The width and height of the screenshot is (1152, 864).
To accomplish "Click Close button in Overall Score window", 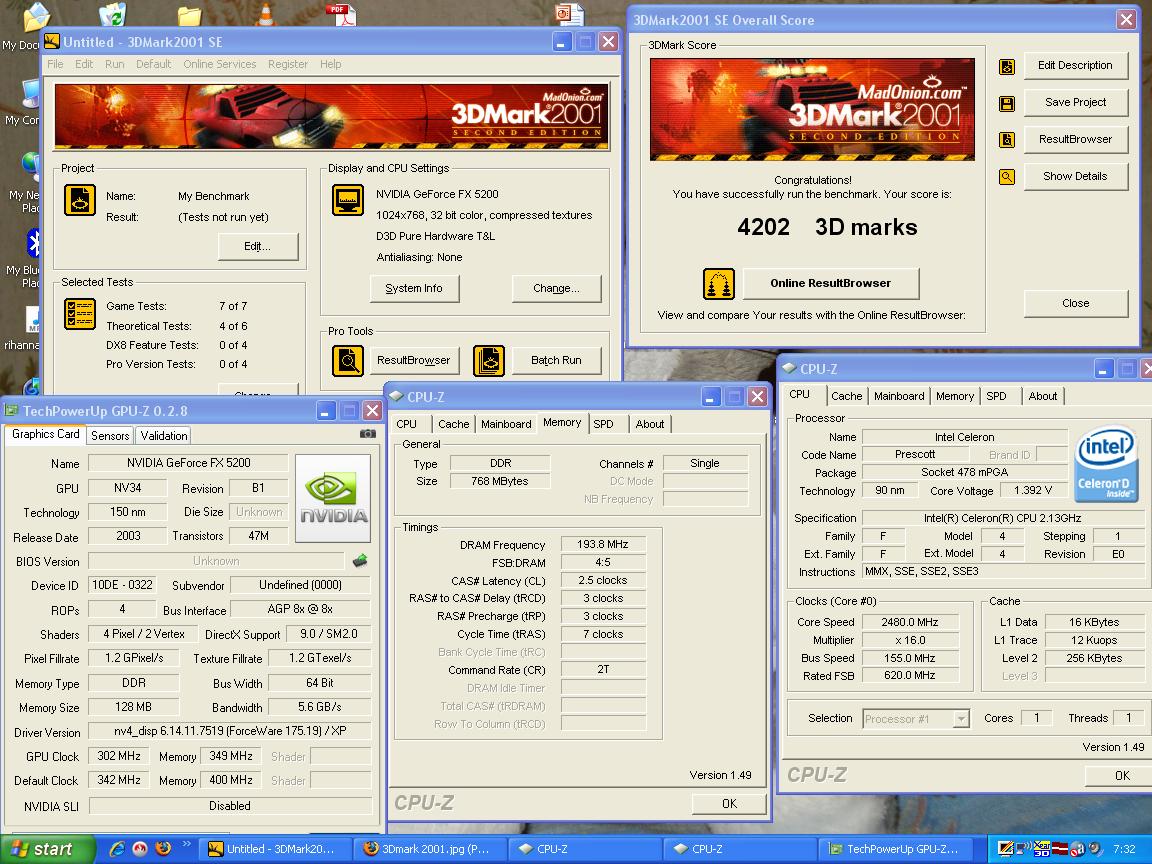I will 1075,303.
